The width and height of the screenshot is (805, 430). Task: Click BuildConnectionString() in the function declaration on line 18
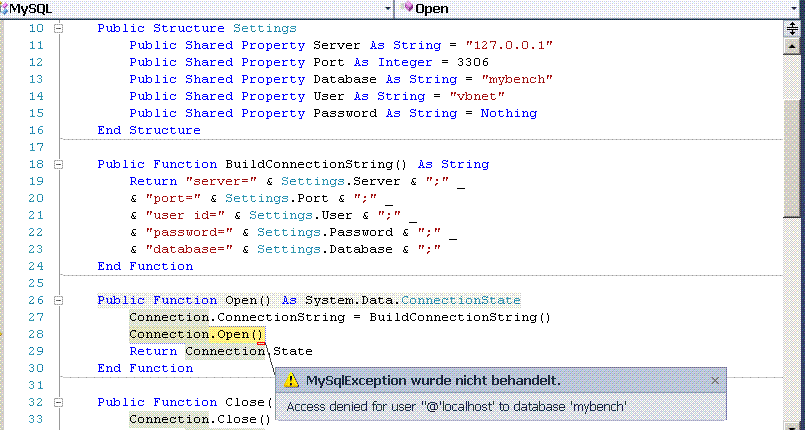(x=316, y=164)
